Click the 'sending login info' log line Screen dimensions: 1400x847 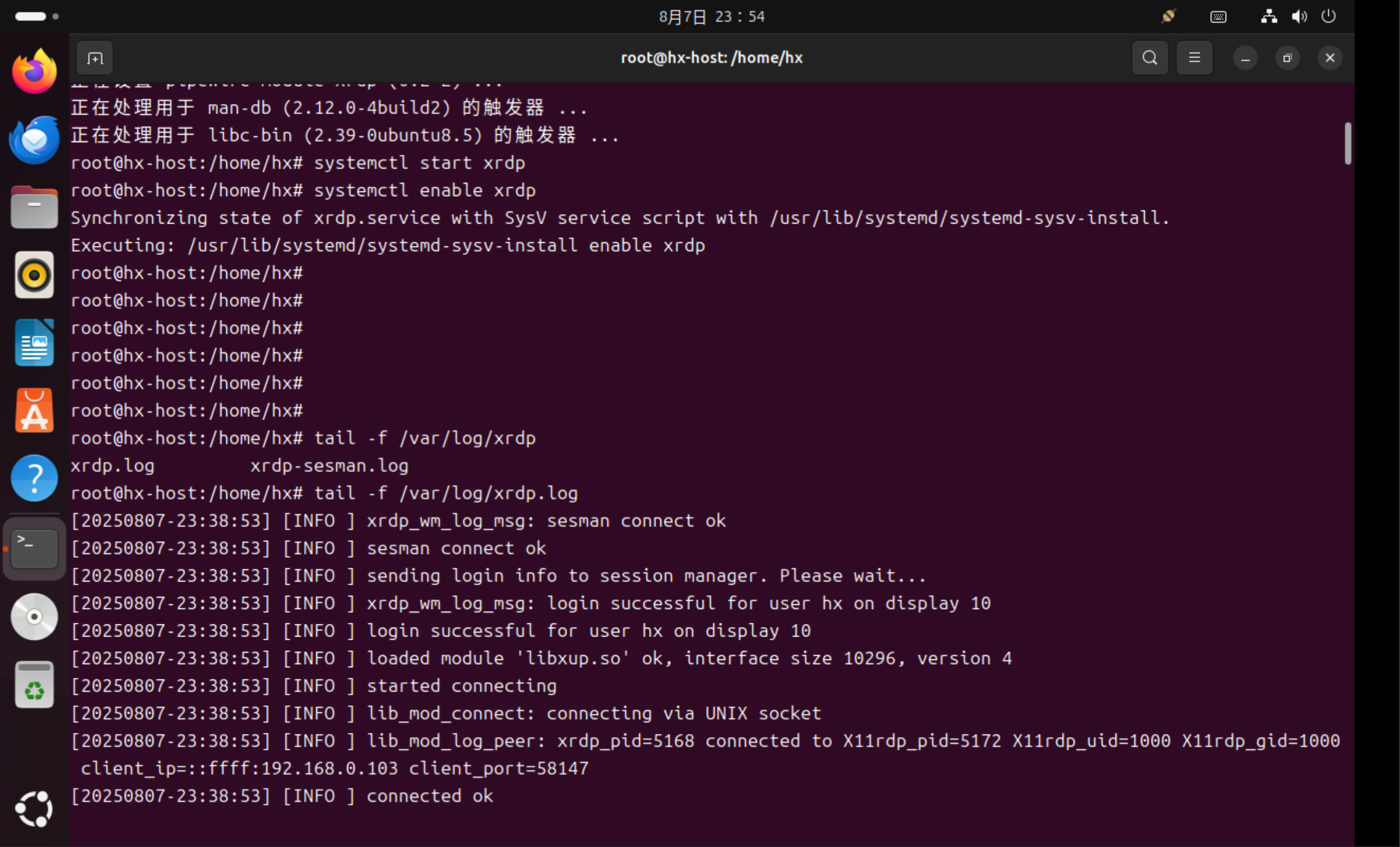coord(498,576)
